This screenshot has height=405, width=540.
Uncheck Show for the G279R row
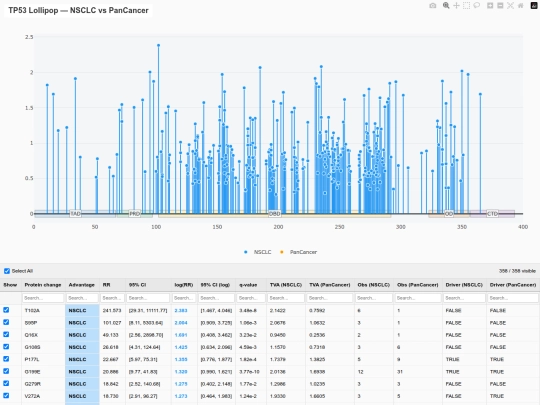click(x=6, y=383)
